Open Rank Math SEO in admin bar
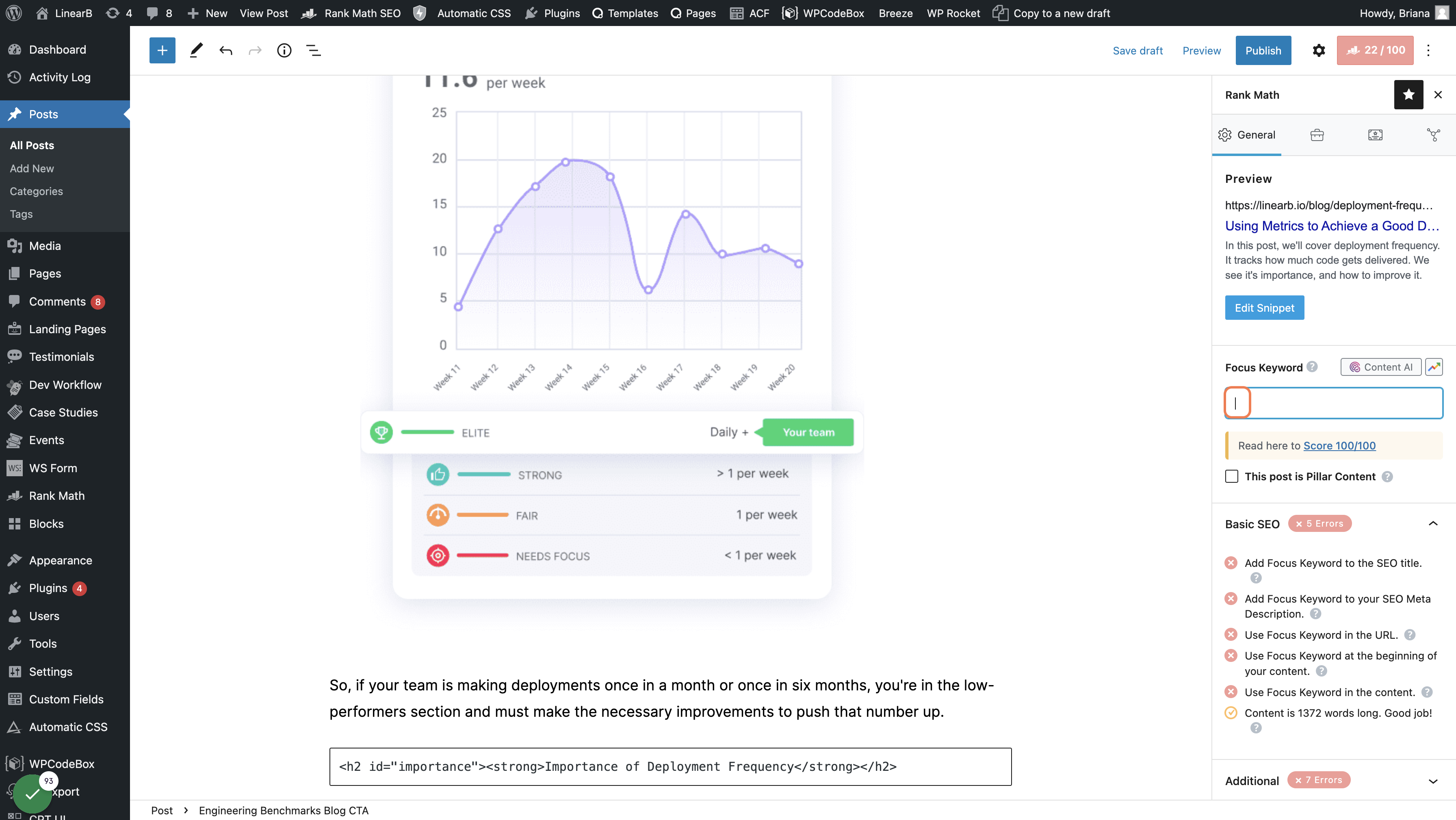Viewport: 1456px width, 820px height. [x=351, y=13]
